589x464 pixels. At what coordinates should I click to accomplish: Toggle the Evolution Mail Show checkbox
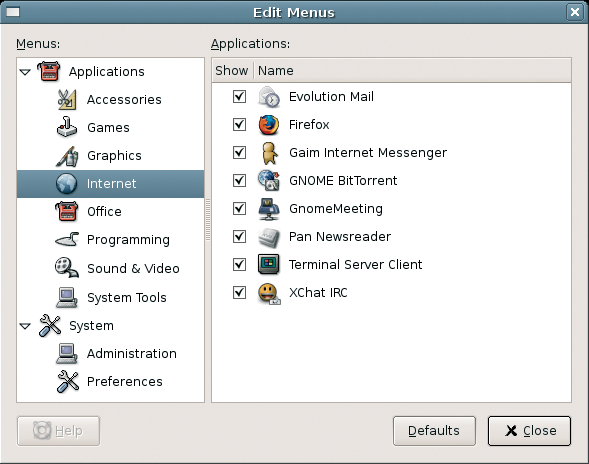[239, 97]
